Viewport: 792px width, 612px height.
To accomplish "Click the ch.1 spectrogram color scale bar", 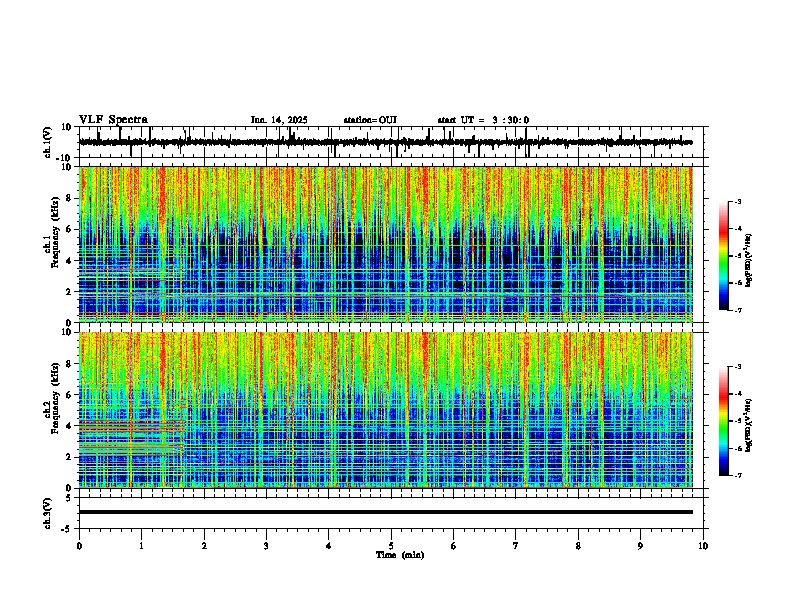I will tap(724, 256).
